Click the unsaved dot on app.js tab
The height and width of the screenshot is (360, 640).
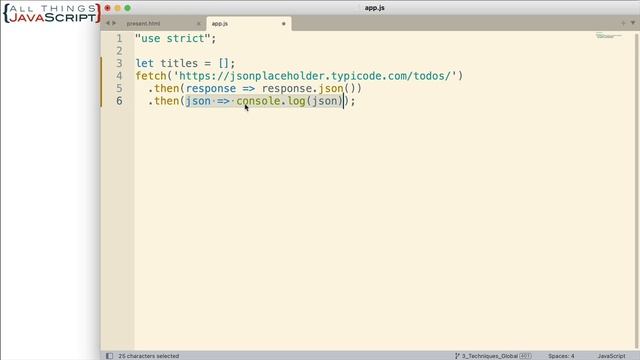point(284,24)
